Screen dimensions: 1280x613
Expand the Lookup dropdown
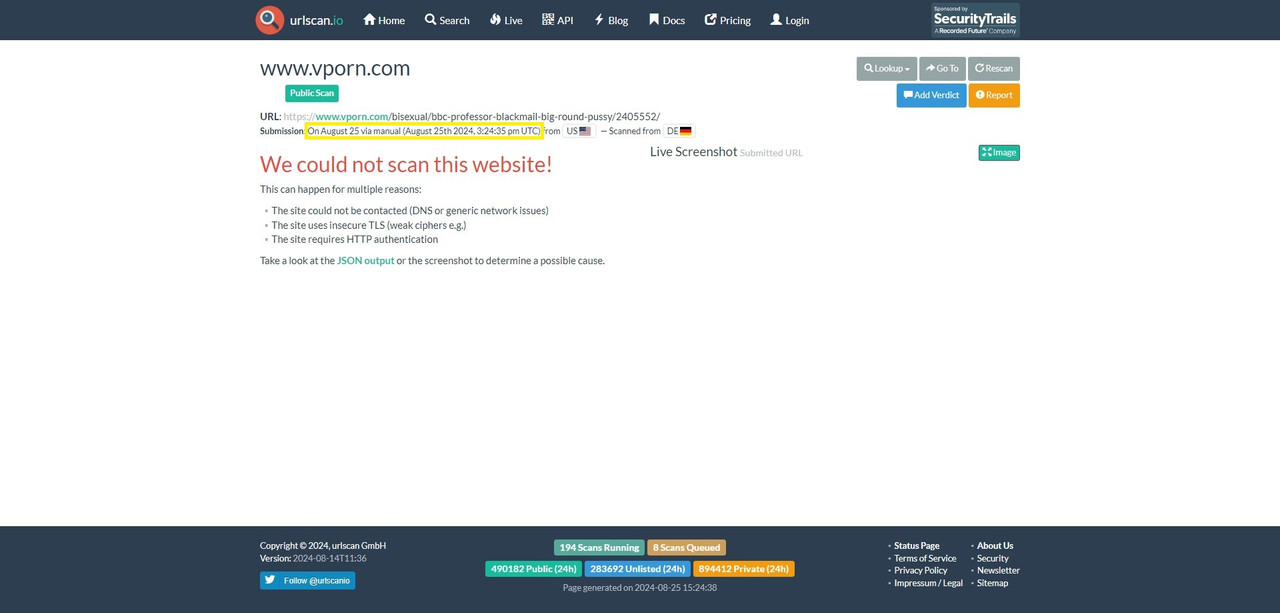tap(887, 68)
